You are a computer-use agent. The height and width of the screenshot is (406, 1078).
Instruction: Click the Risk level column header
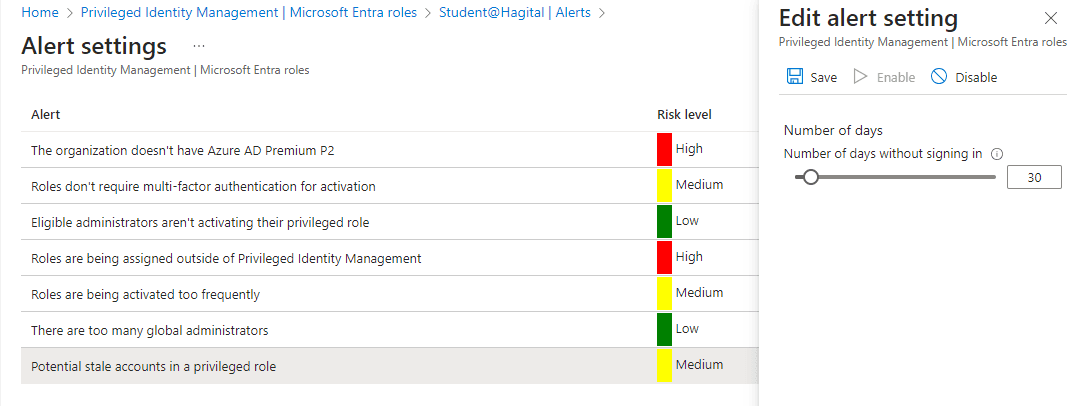684,114
